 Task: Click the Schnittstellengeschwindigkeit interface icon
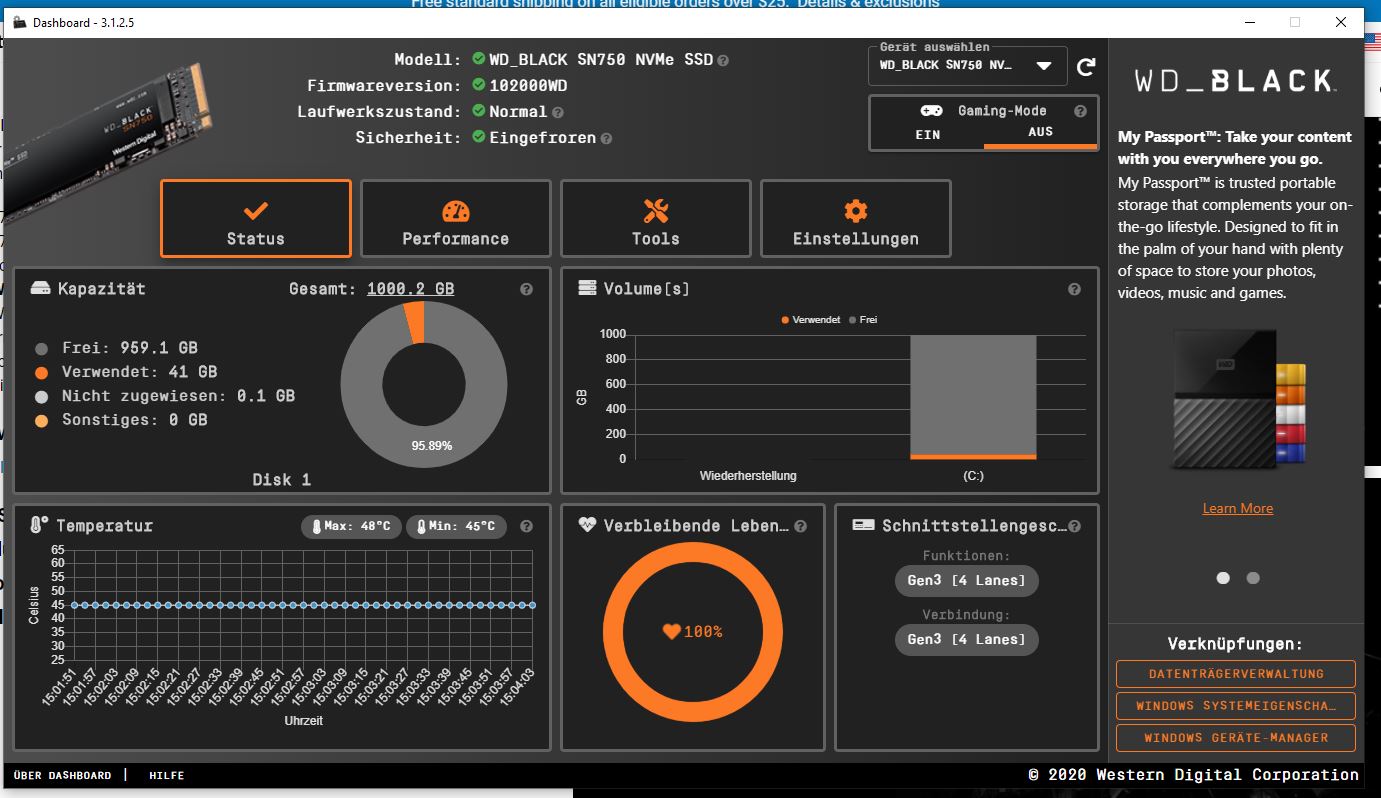863,525
